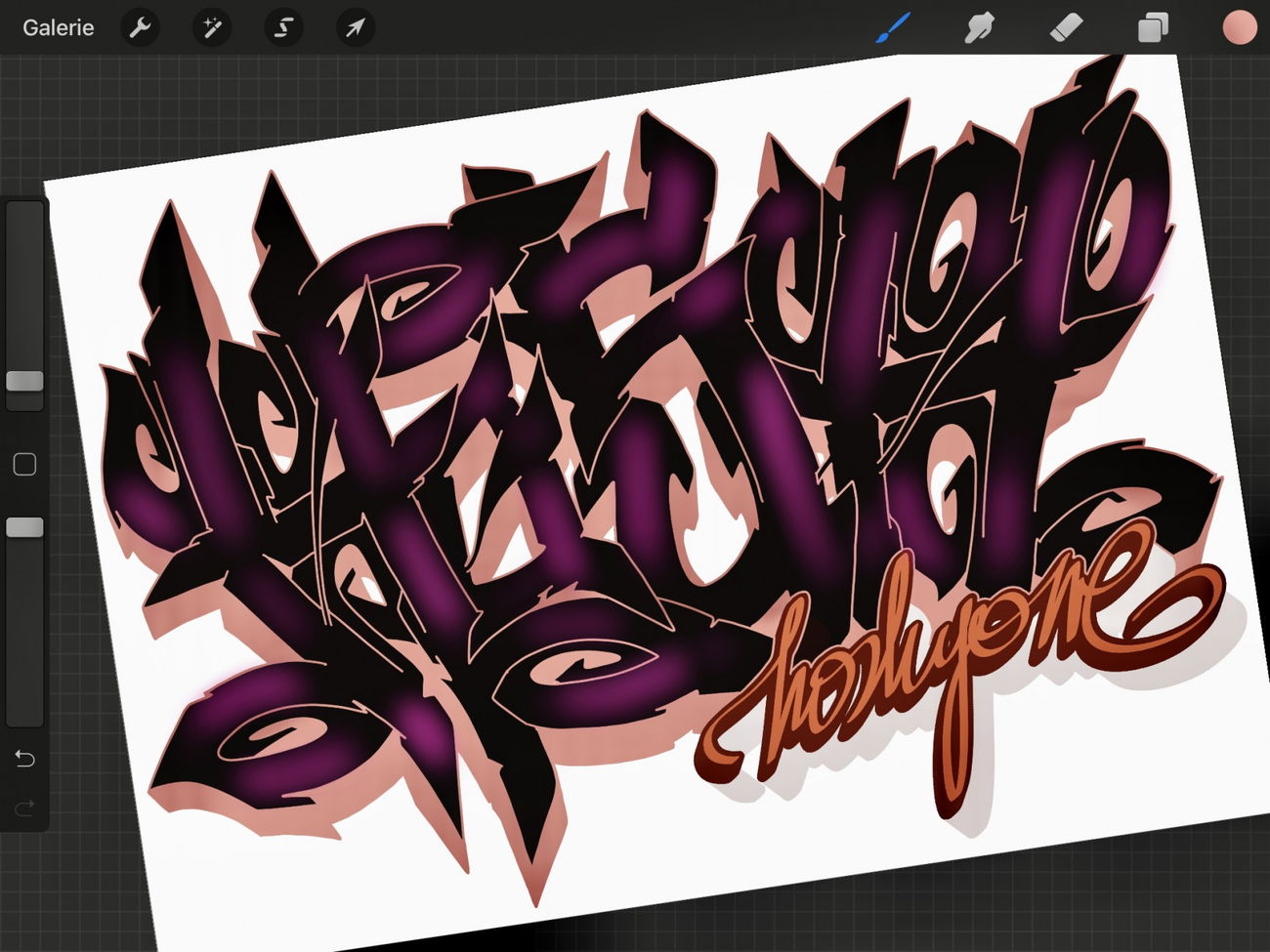This screenshot has height=952, width=1270.
Task: Select the Transform arrow tool
Action: 354,28
